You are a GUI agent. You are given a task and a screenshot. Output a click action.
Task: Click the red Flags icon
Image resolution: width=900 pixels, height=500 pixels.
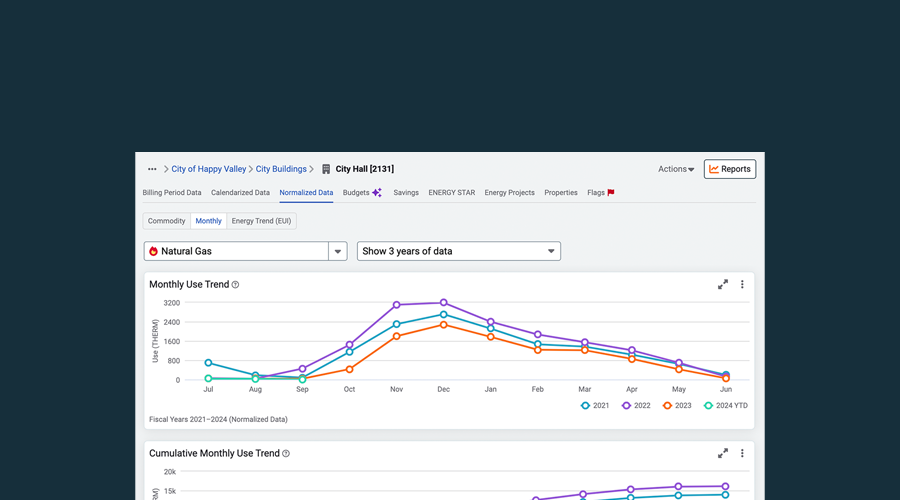tap(611, 193)
